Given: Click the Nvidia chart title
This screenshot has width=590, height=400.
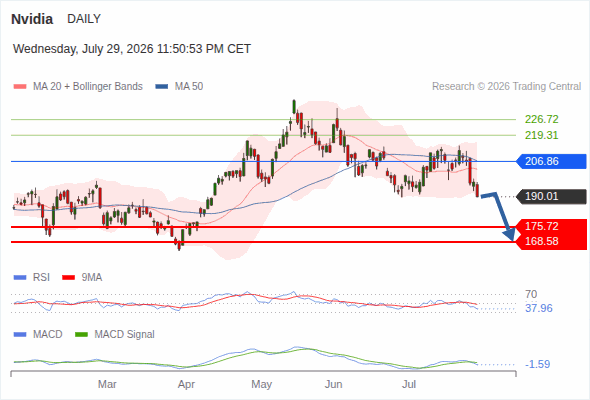Looking at the screenshot, I should [x=32, y=19].
